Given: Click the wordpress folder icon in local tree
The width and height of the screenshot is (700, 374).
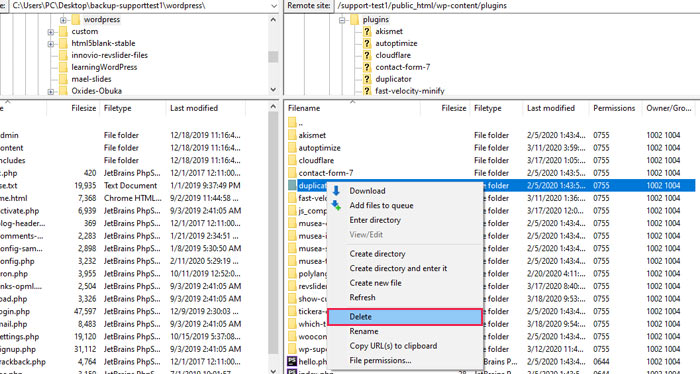Looking at the screenshot, I should (76, 19).
